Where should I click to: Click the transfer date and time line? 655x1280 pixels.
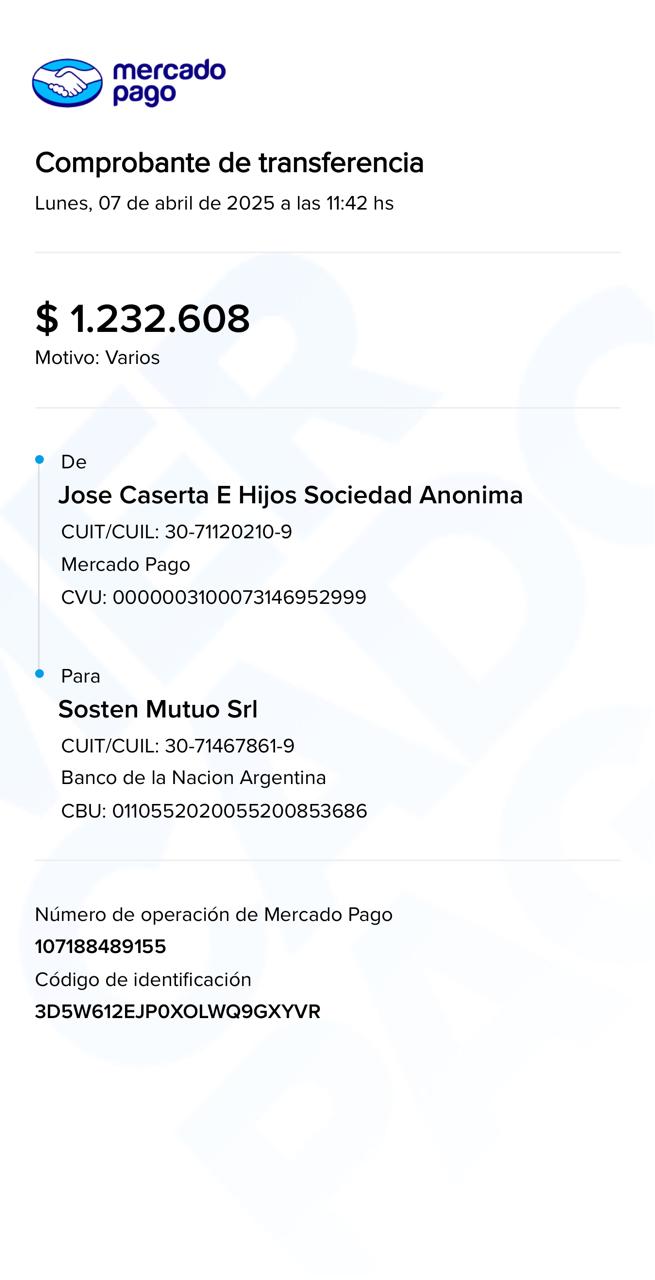[x=214, y=203]
